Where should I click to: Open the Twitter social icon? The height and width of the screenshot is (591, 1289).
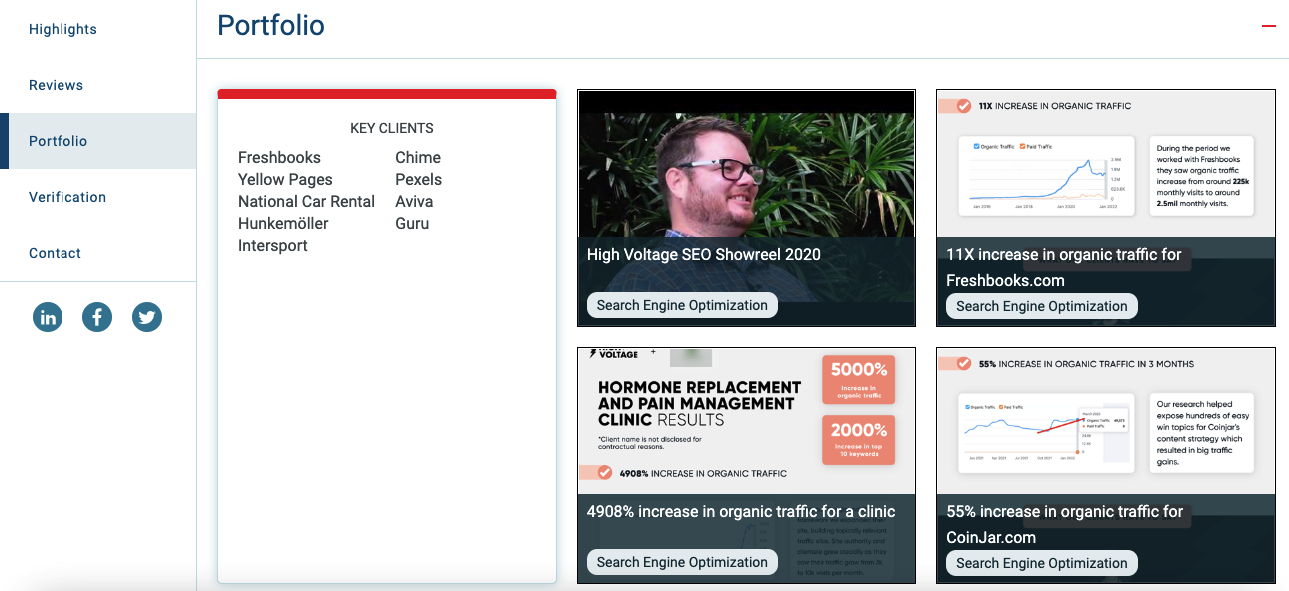147,317
